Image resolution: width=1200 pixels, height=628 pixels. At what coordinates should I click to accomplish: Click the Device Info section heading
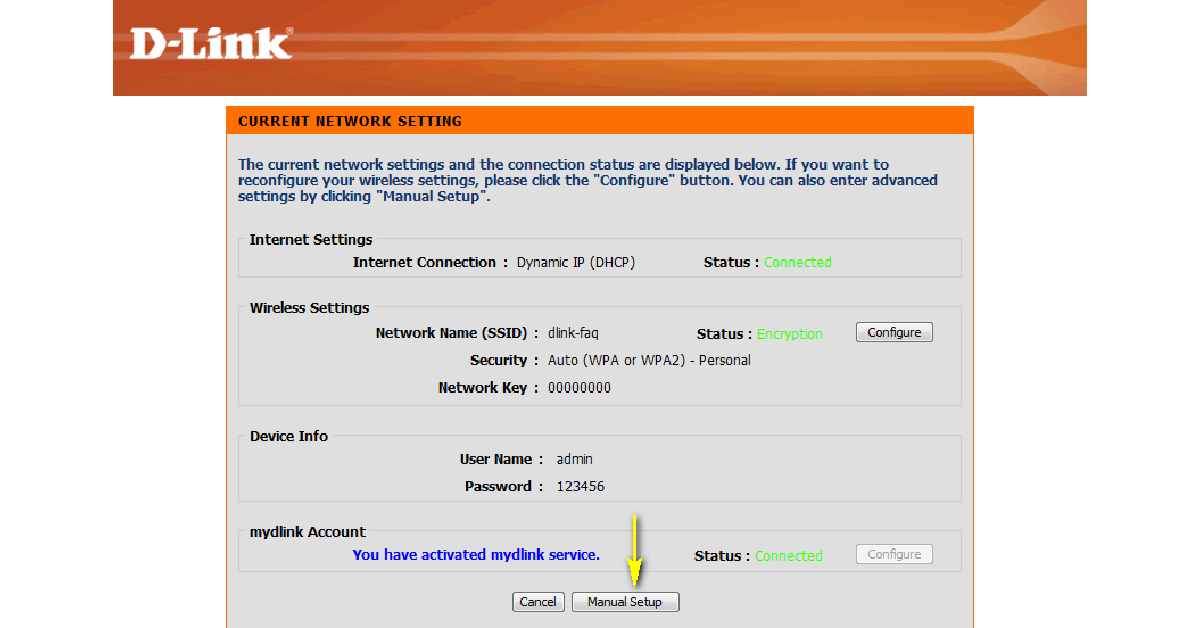[x=288, y=436]
